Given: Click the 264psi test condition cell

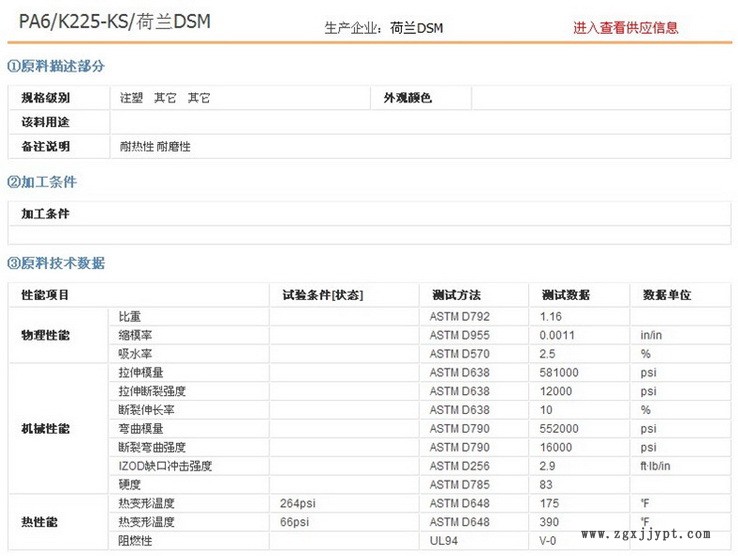Looking at the screenshot, I should [x=344, y=503].
